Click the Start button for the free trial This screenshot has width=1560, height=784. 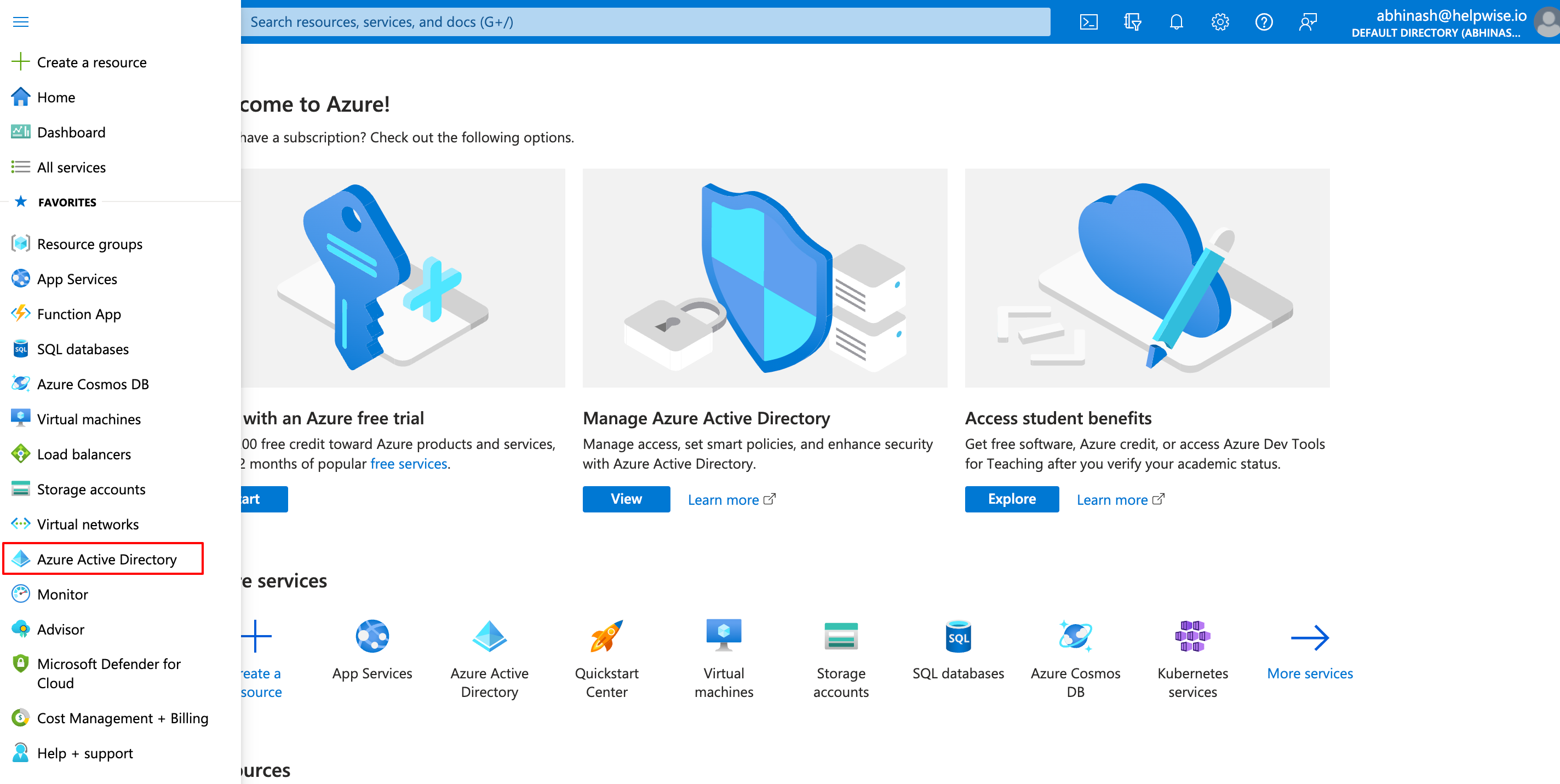[264, 499]
